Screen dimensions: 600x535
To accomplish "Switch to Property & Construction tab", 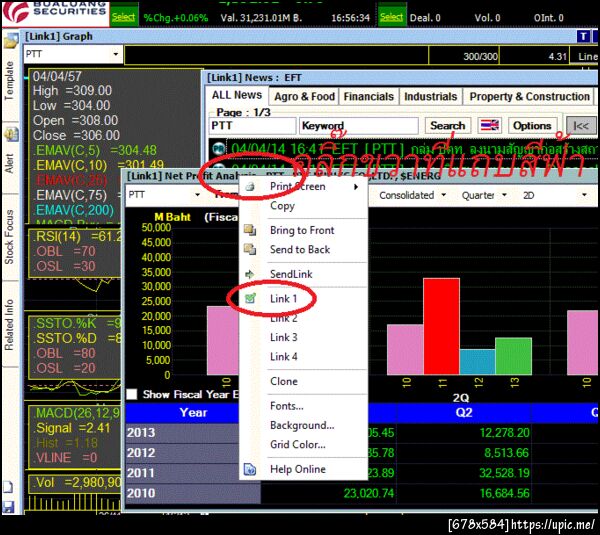I will pos(530,96).
